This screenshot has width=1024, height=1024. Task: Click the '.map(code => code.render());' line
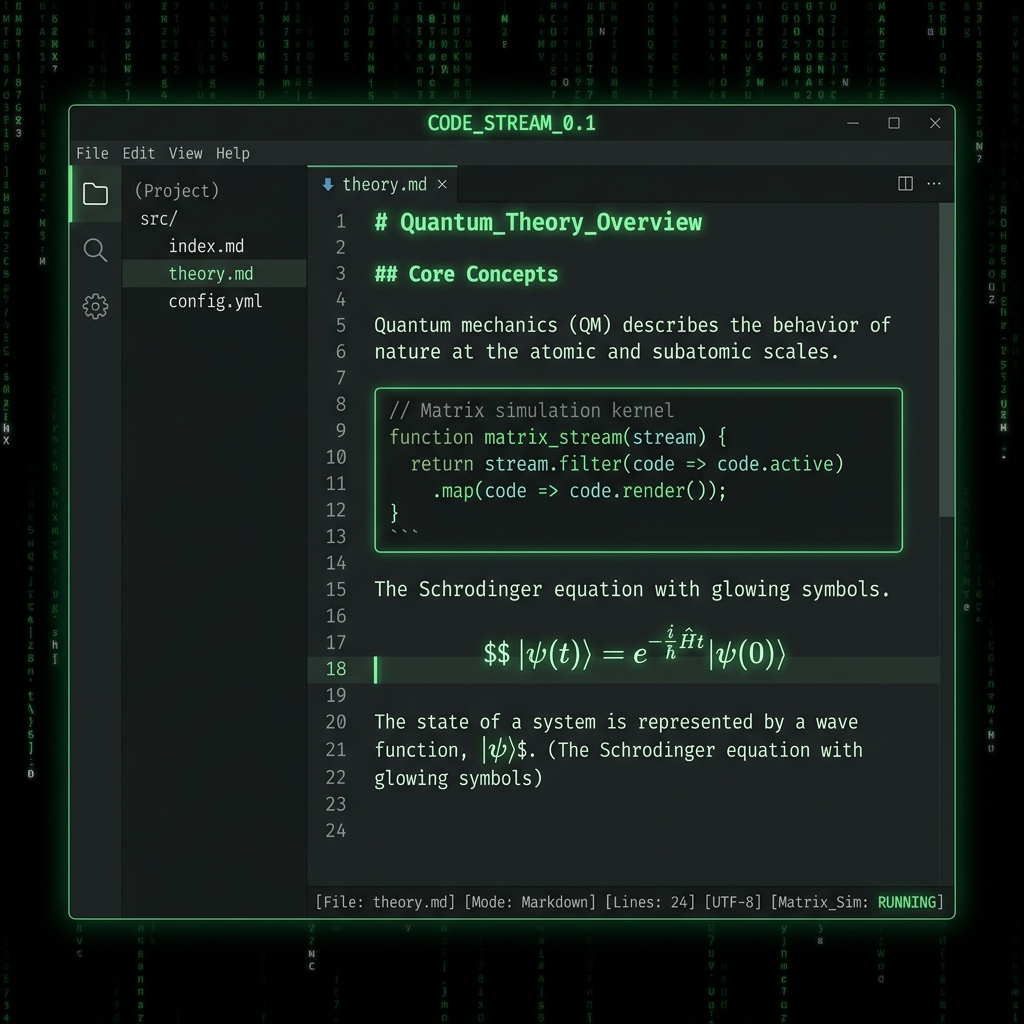point(579,490)
